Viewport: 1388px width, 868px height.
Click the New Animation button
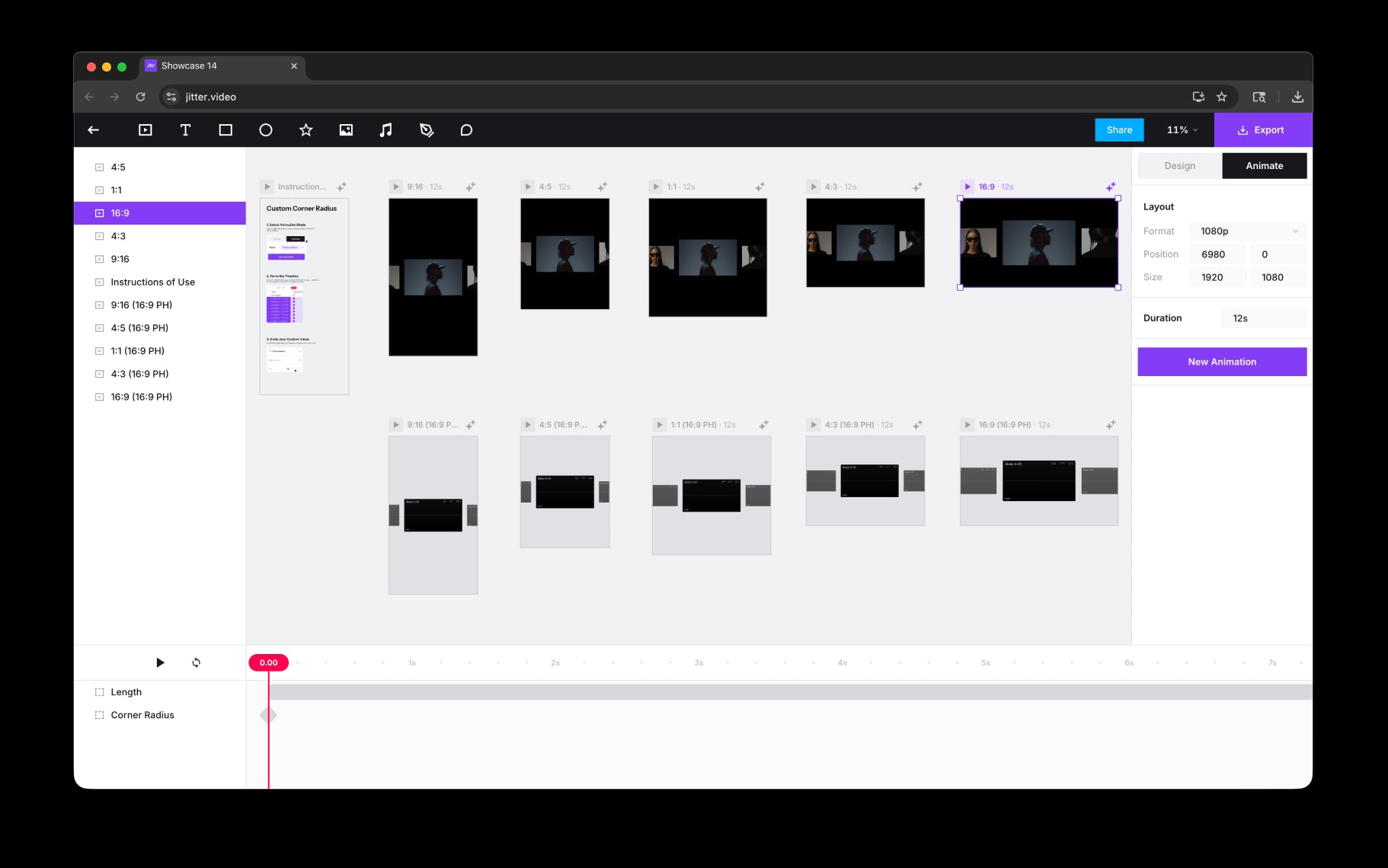(x=1221, y=362)
